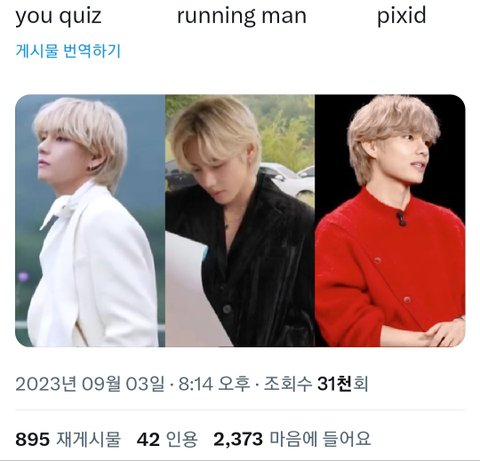
Task: Click the 42 quote number
Action: point(148,439)
